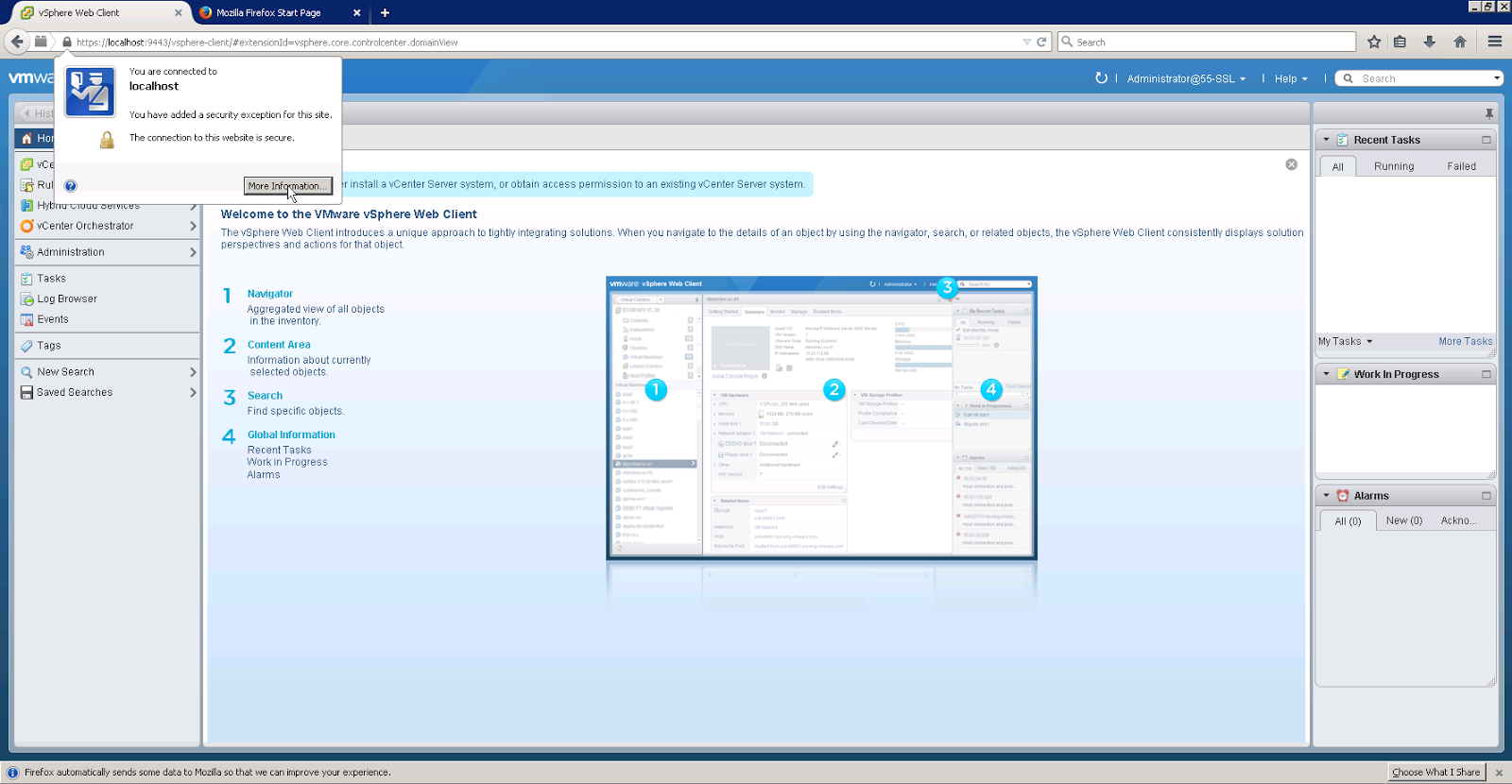Viewport: 1512px width, 784px height.
Task: Select the Acknowledged alarms tab
Action: coord(1459,520)
